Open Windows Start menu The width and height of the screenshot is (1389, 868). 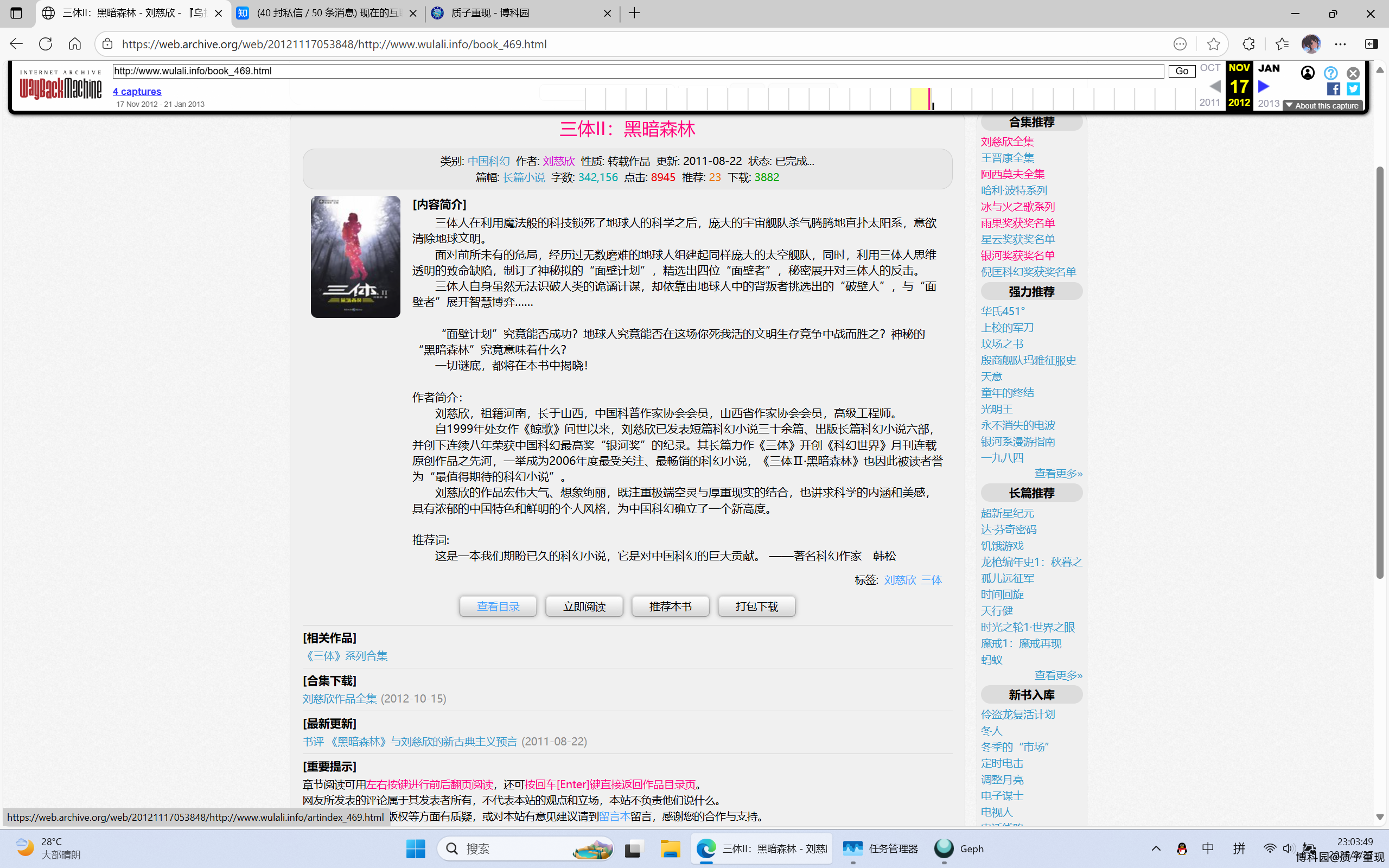click(x=416, y=848)
